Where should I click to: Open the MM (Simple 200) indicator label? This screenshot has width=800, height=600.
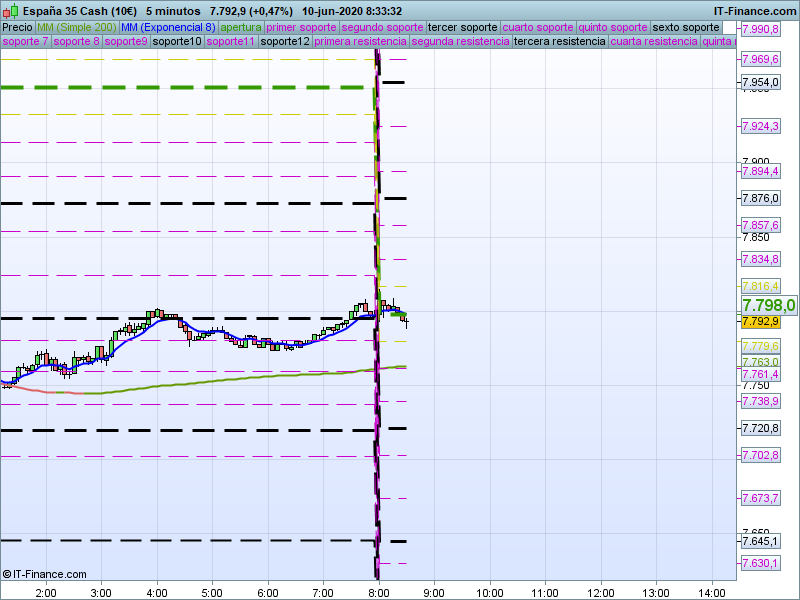tap(77, 27)
